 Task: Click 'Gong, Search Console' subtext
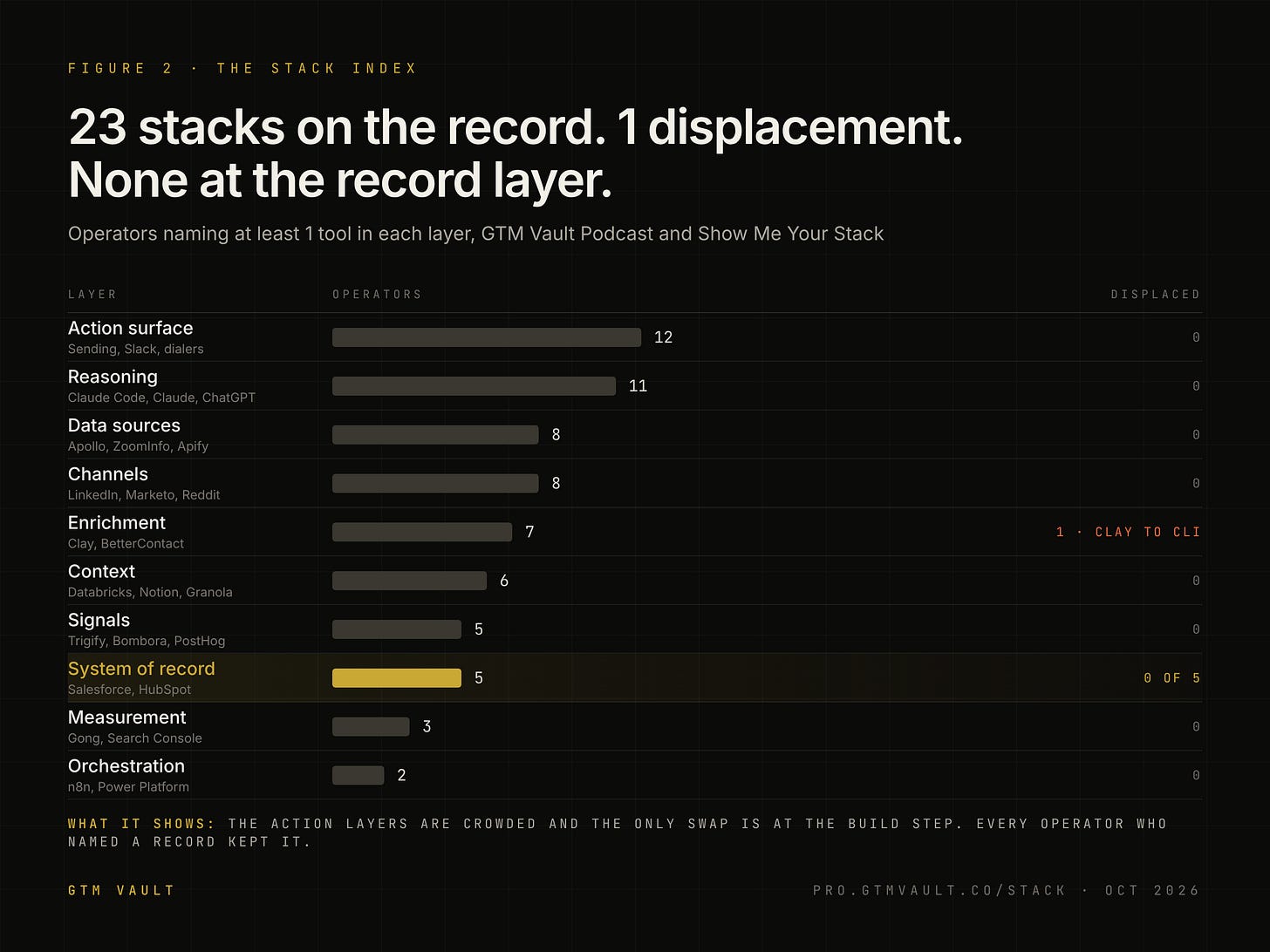point(135,738)
